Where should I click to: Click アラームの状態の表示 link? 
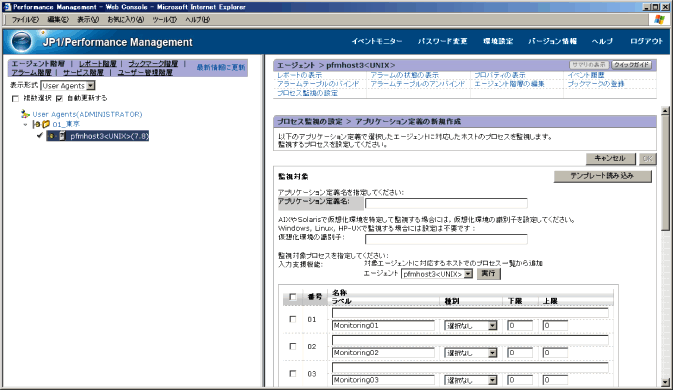(405, 75)
